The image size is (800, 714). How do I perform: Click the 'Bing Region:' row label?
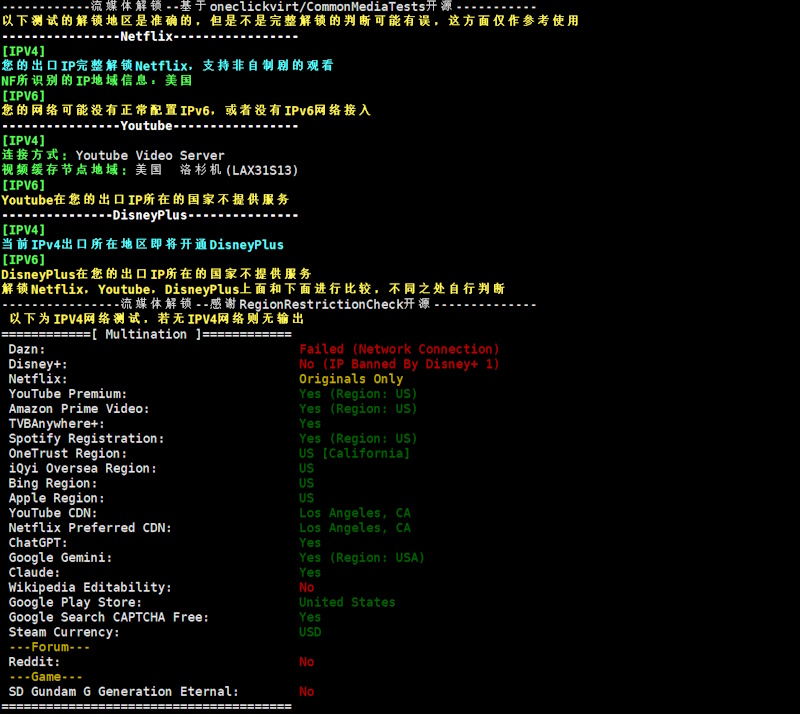pos(53,483)
